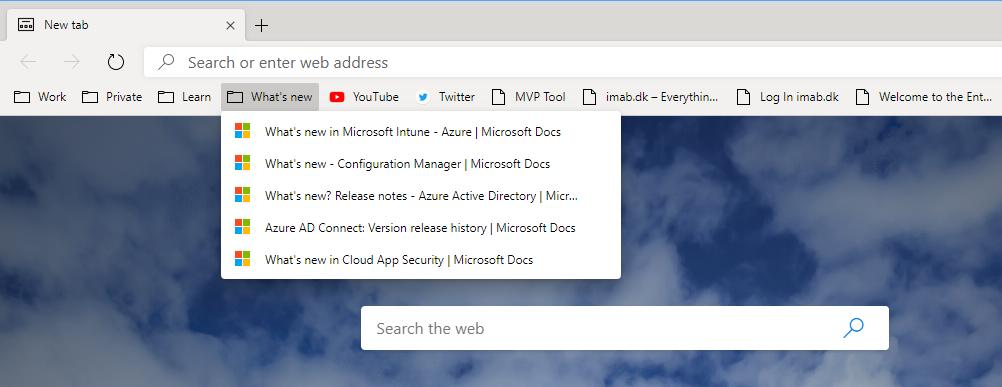
Task: Click the Twitter bird icon
Action: coord(422,97)
